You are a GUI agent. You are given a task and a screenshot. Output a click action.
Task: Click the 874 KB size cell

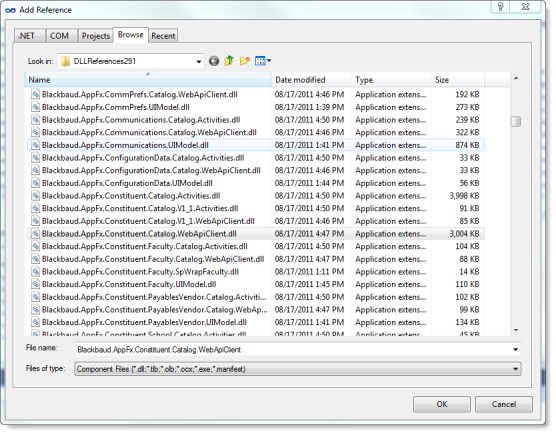pos(467,145)
